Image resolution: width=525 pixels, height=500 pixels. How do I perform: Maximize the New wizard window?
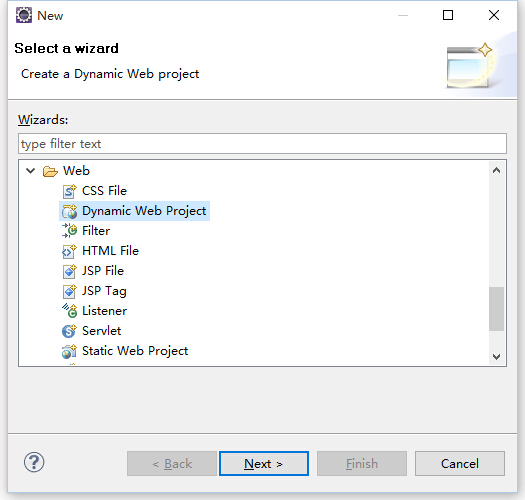448,15
